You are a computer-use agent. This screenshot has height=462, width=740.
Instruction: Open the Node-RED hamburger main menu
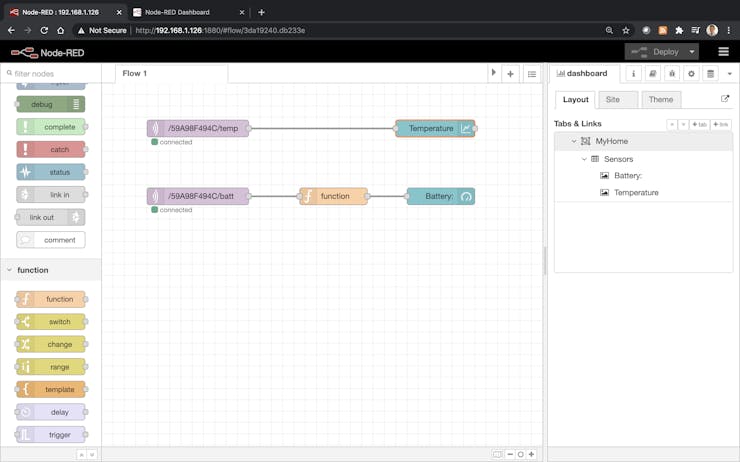pos(723,52)
